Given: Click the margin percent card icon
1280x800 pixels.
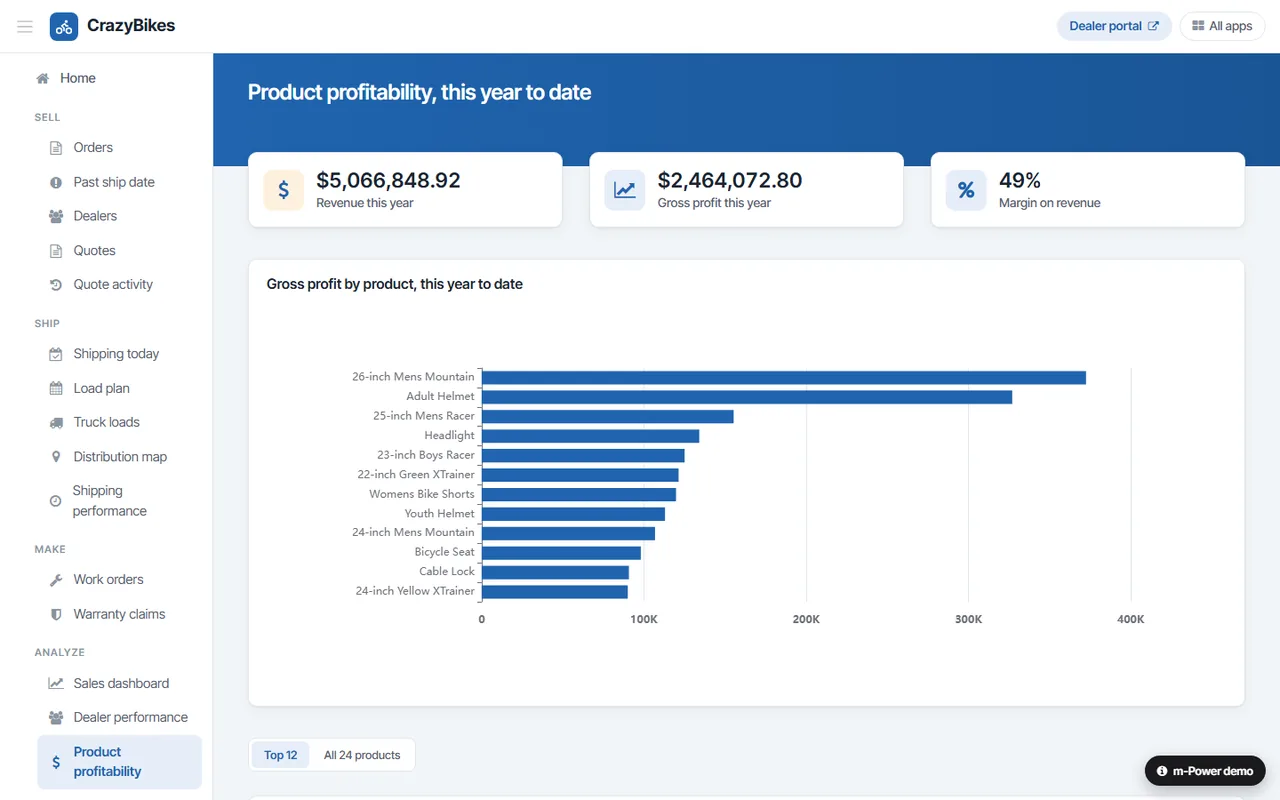Looking at the screenshot, I should pos(966,190).
